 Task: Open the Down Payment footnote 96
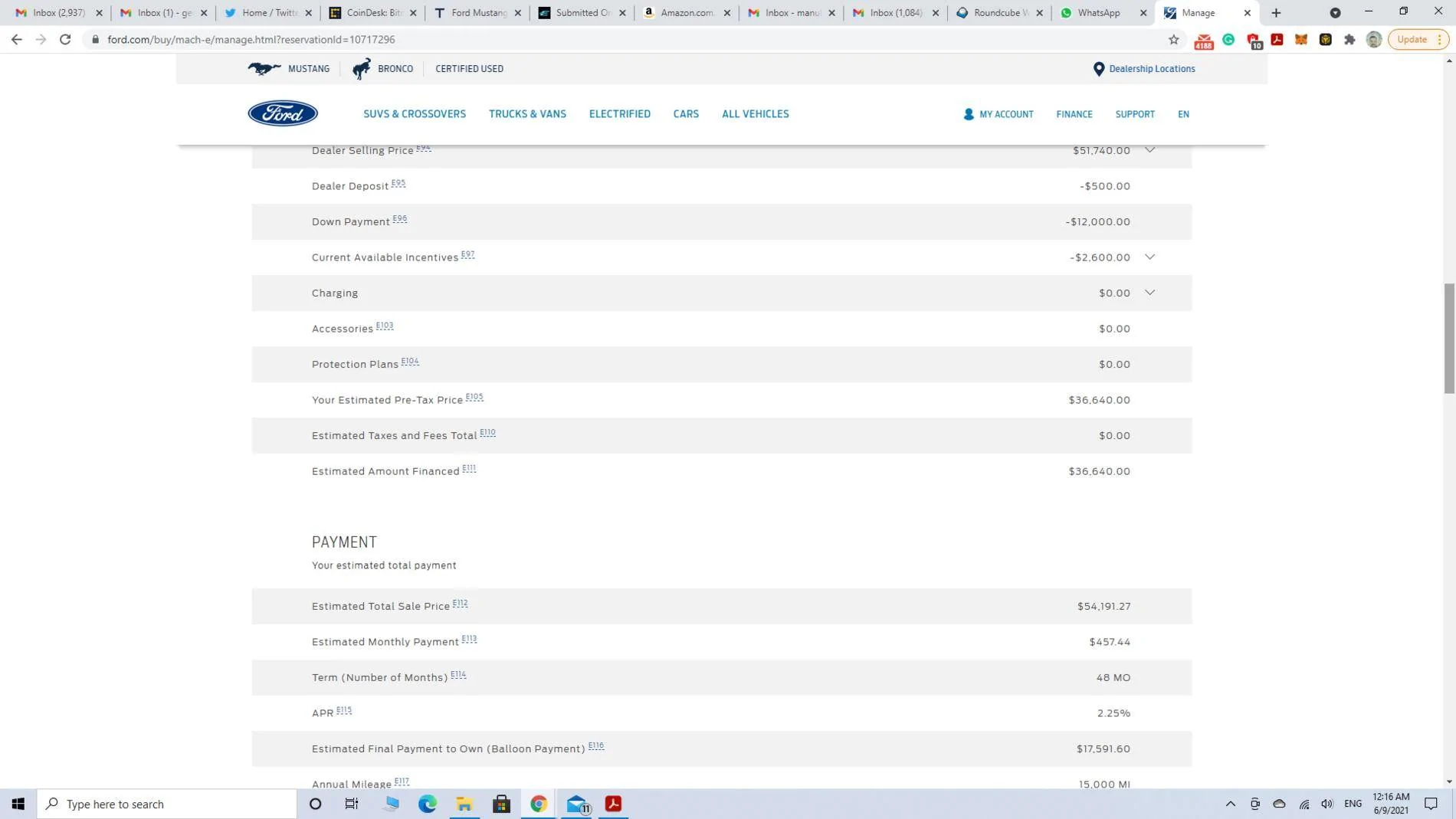(x=399, y=218)
